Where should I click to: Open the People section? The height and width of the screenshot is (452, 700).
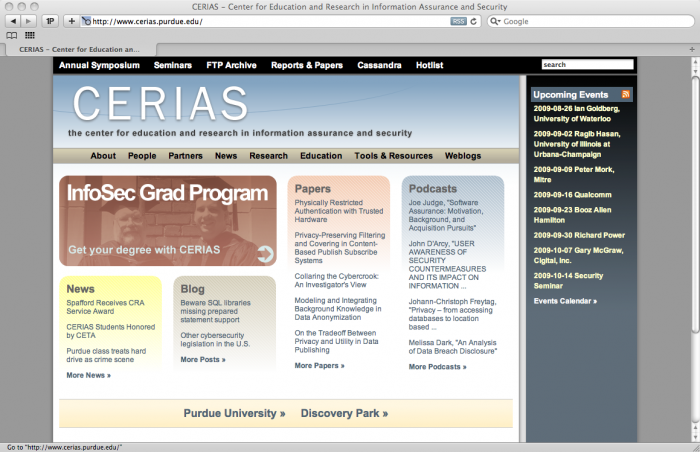[x=142, y=156]
